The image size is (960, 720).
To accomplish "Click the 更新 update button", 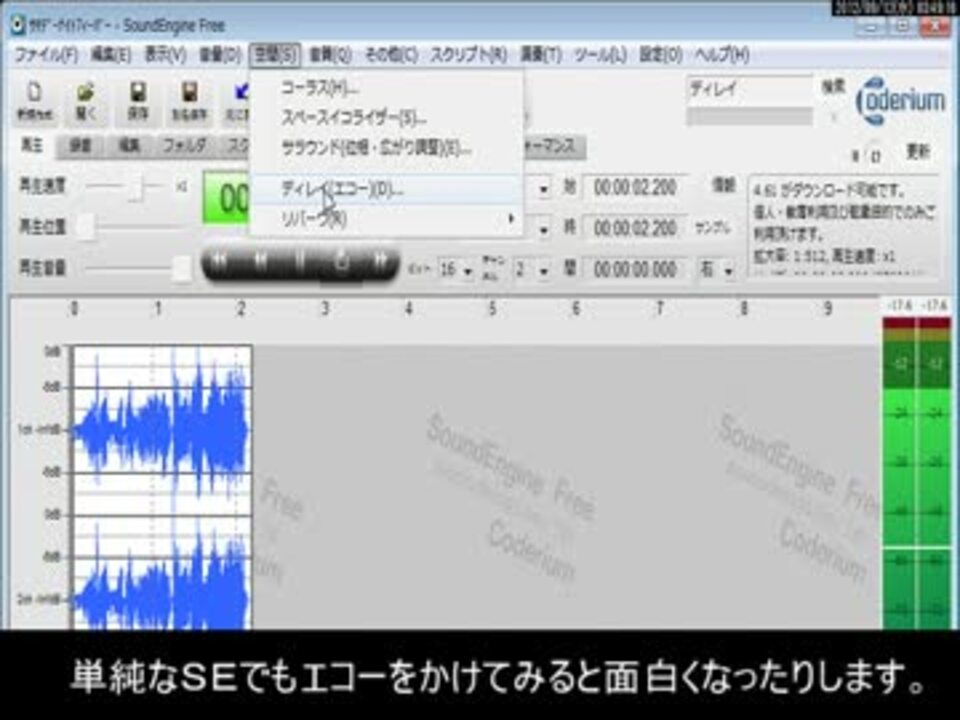I will (918, 151).
